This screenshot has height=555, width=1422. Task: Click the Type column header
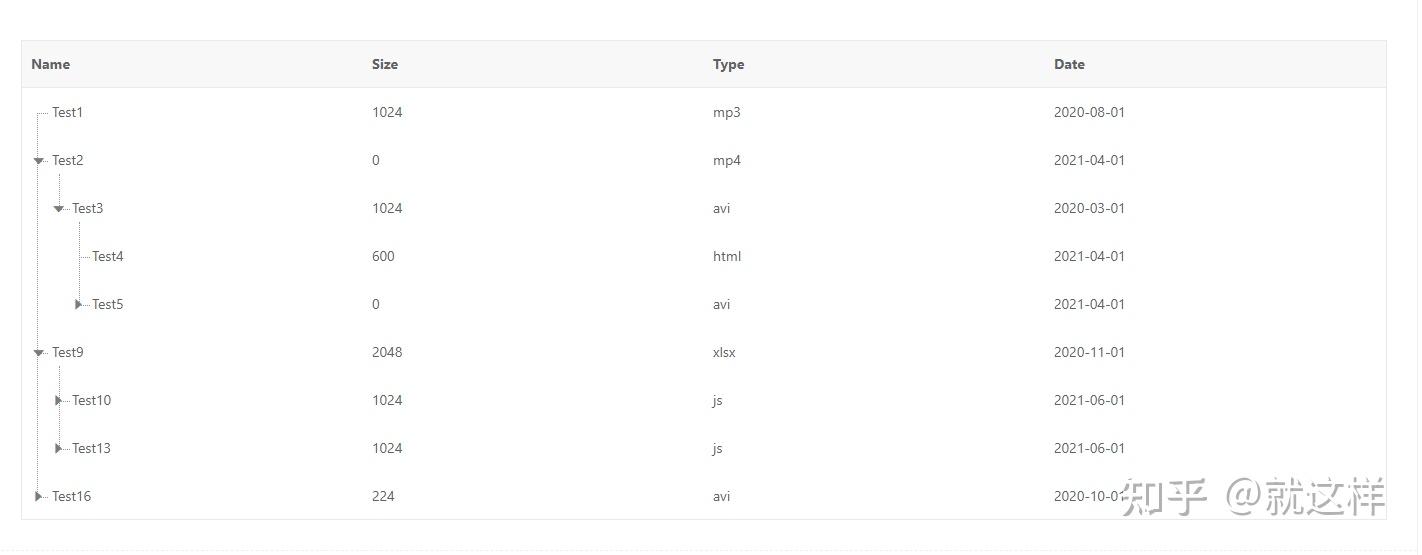pyautogui.click(x=728, y=64)
